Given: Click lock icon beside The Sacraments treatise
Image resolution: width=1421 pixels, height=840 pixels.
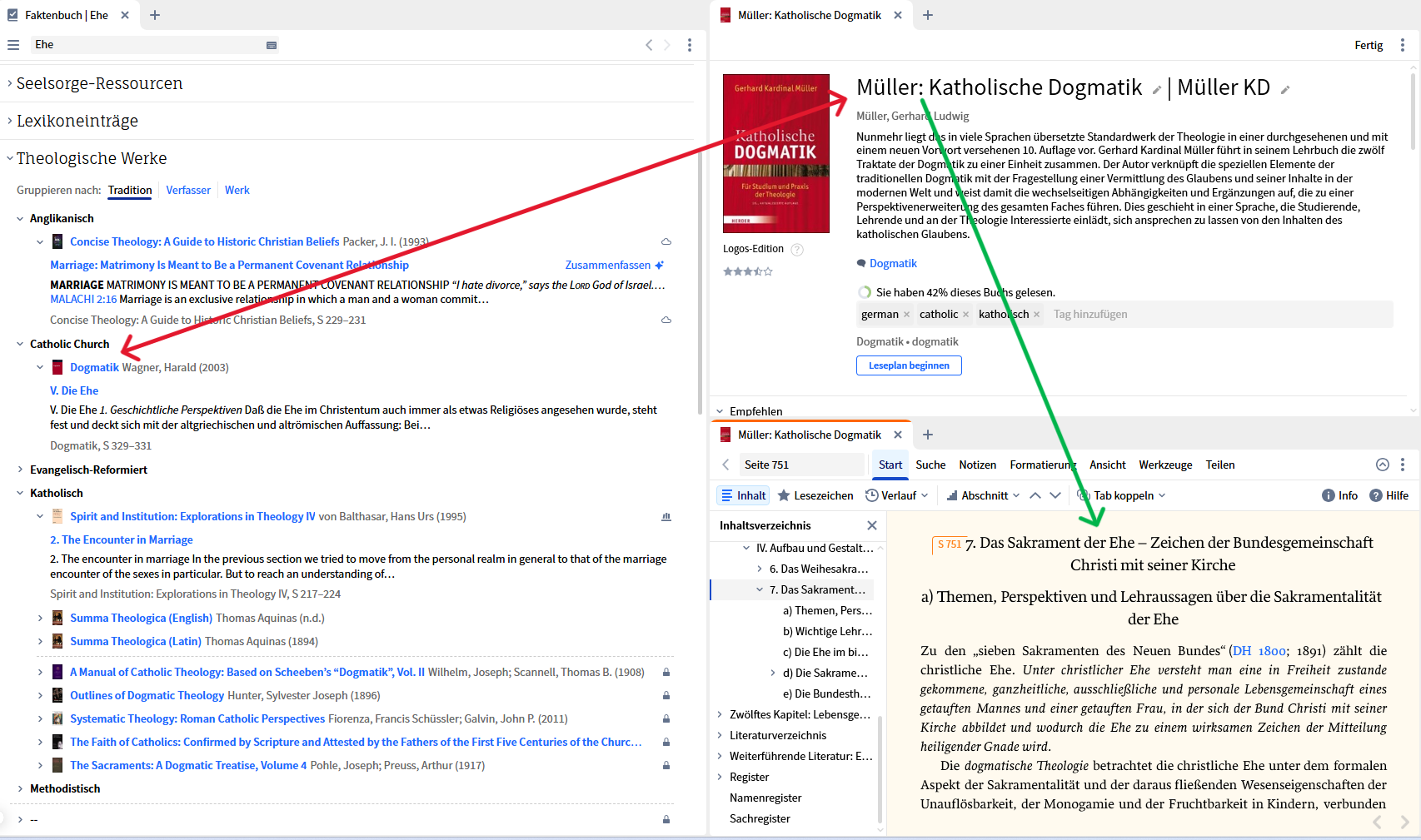Looking at the screenshot, I should 666,765.
